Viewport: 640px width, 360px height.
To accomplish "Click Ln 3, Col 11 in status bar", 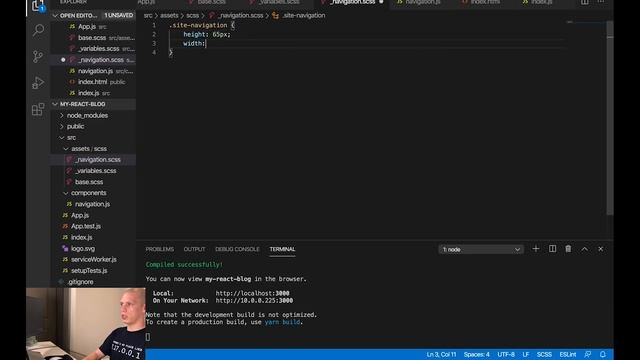I will pyautogui.click(x=441, y=354).
